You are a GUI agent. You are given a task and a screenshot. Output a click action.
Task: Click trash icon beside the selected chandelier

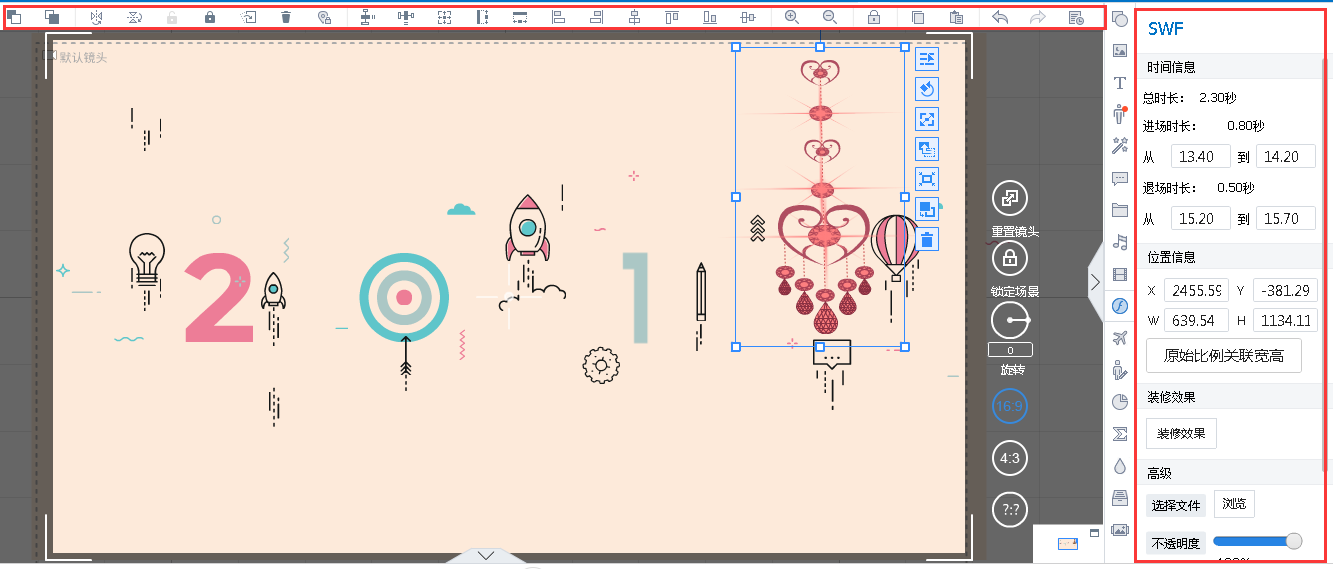[x=927, y=240]
